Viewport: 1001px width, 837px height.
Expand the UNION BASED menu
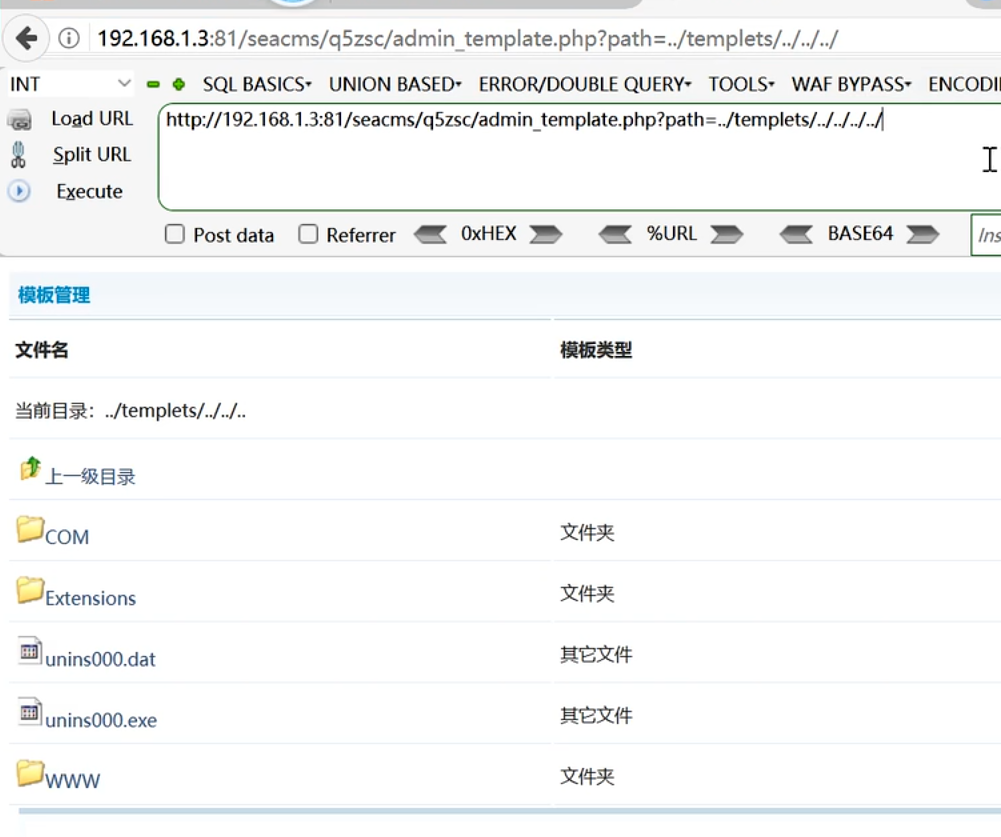[395, 84]
